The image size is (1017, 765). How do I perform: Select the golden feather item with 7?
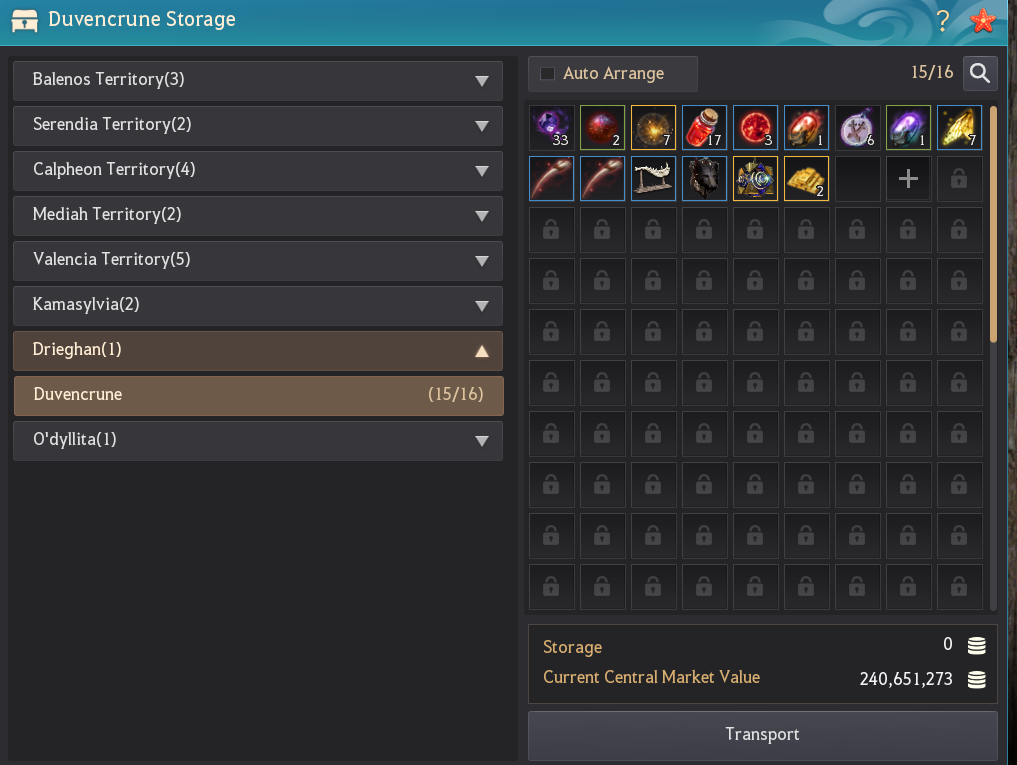coord(959,127)
